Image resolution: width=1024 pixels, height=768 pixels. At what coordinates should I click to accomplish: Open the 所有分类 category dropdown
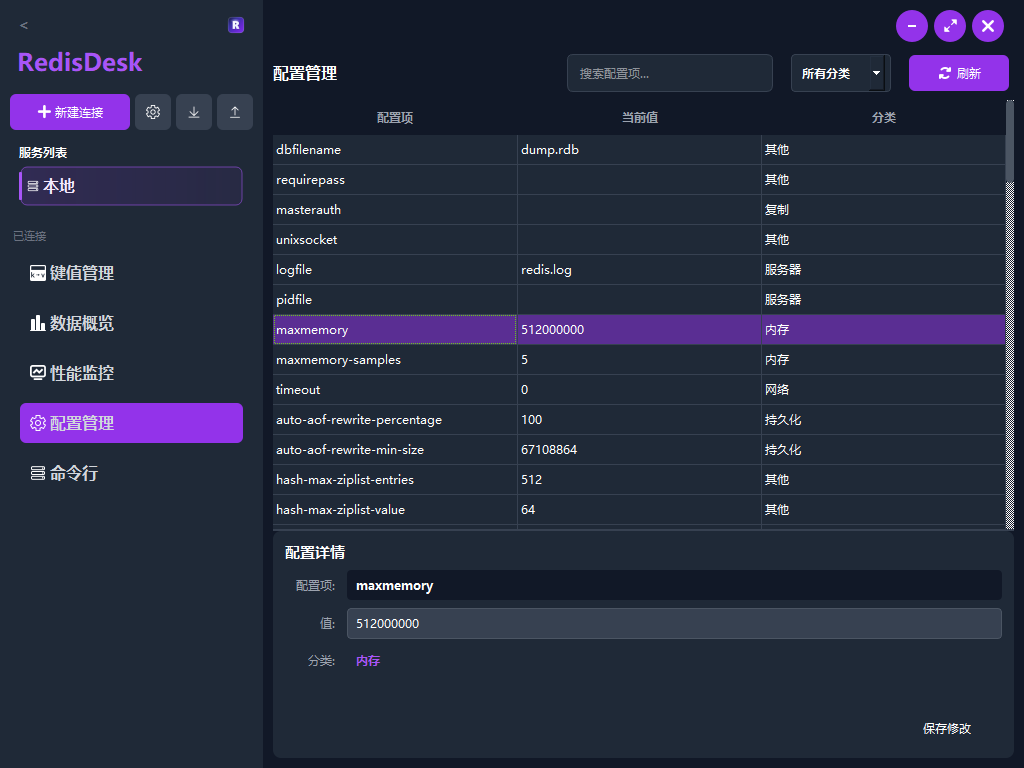tap(840, 73)
